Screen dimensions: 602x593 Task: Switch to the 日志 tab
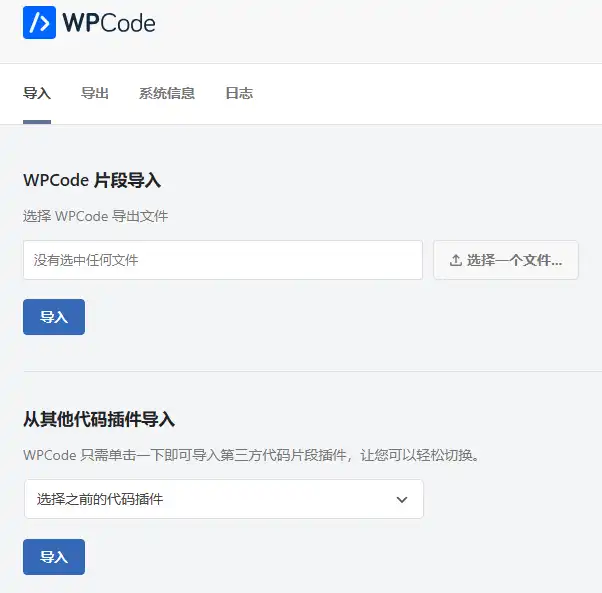point(239,93)
